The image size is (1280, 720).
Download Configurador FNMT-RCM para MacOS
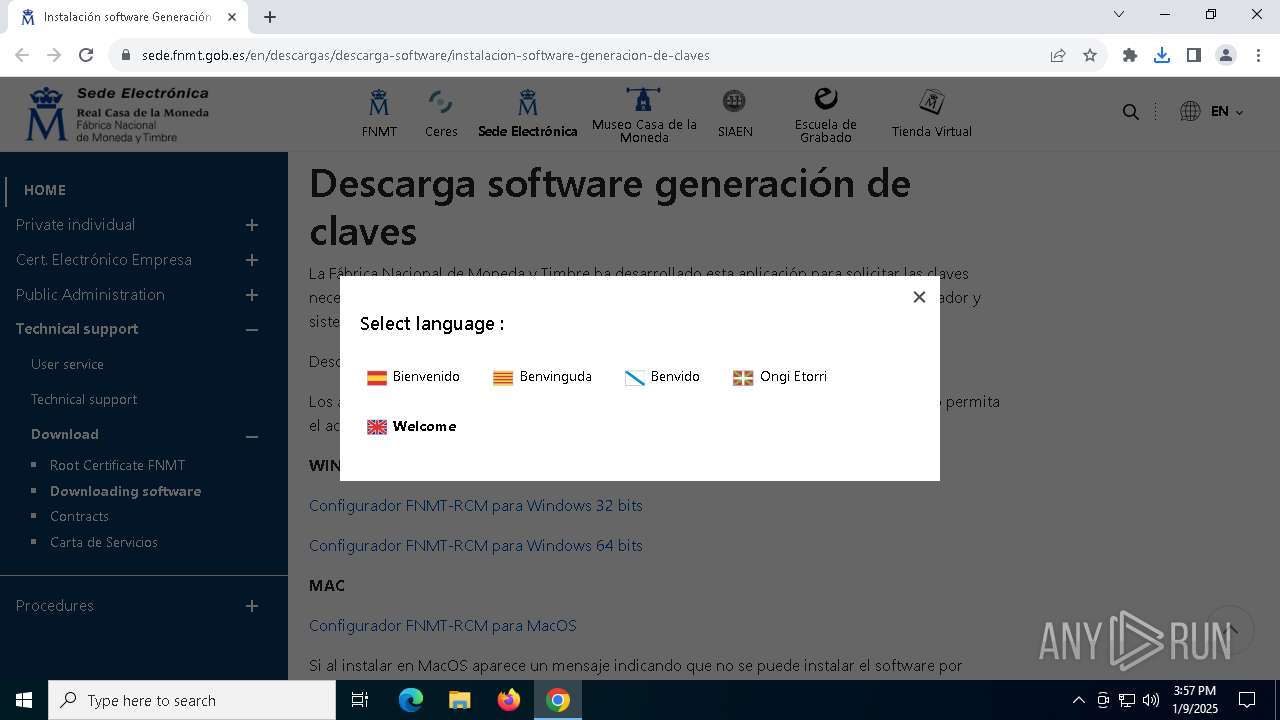tap(443, 626)
